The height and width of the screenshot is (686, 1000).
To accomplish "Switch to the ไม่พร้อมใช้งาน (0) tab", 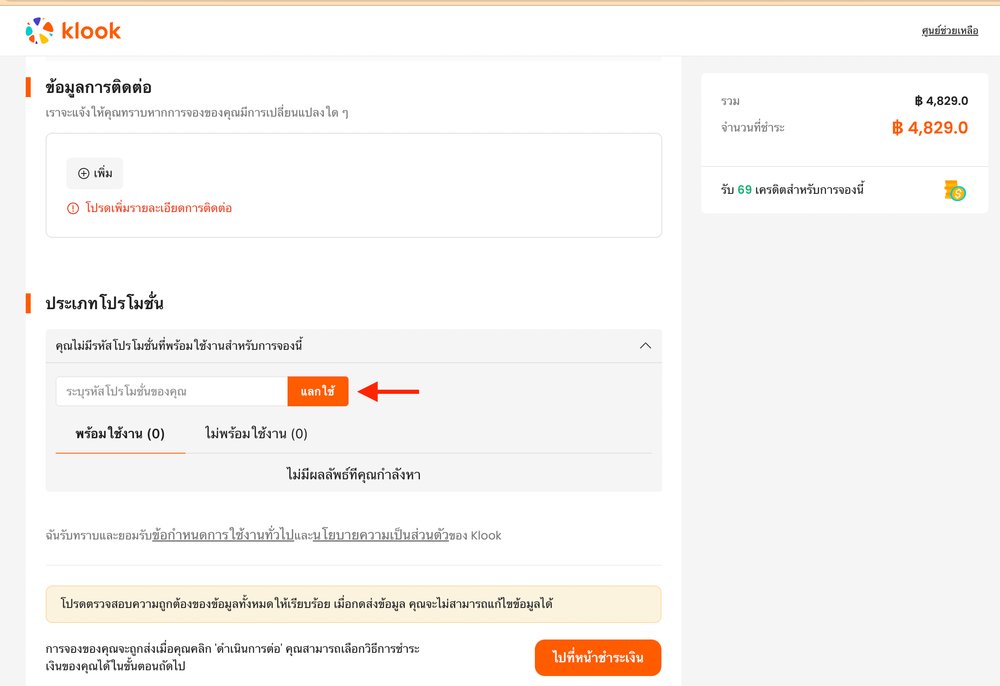I will (x=256, y=434).
